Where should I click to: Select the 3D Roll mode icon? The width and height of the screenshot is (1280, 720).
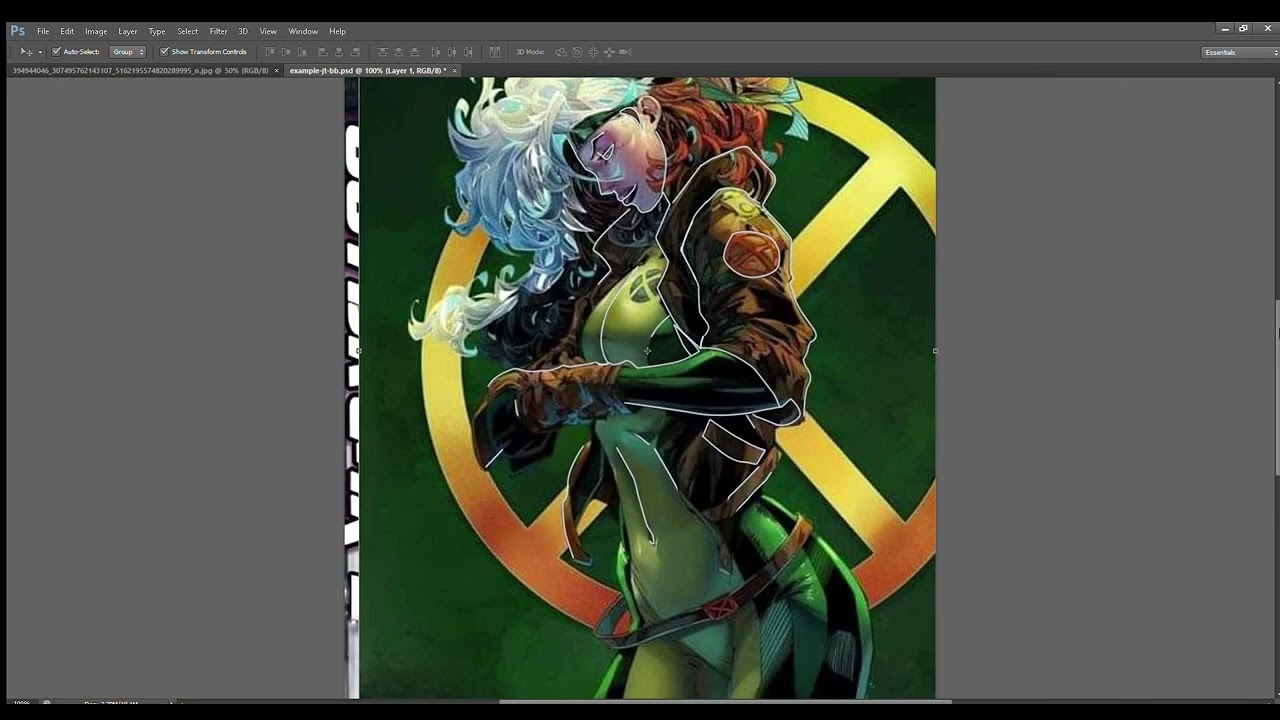point(577,51)
